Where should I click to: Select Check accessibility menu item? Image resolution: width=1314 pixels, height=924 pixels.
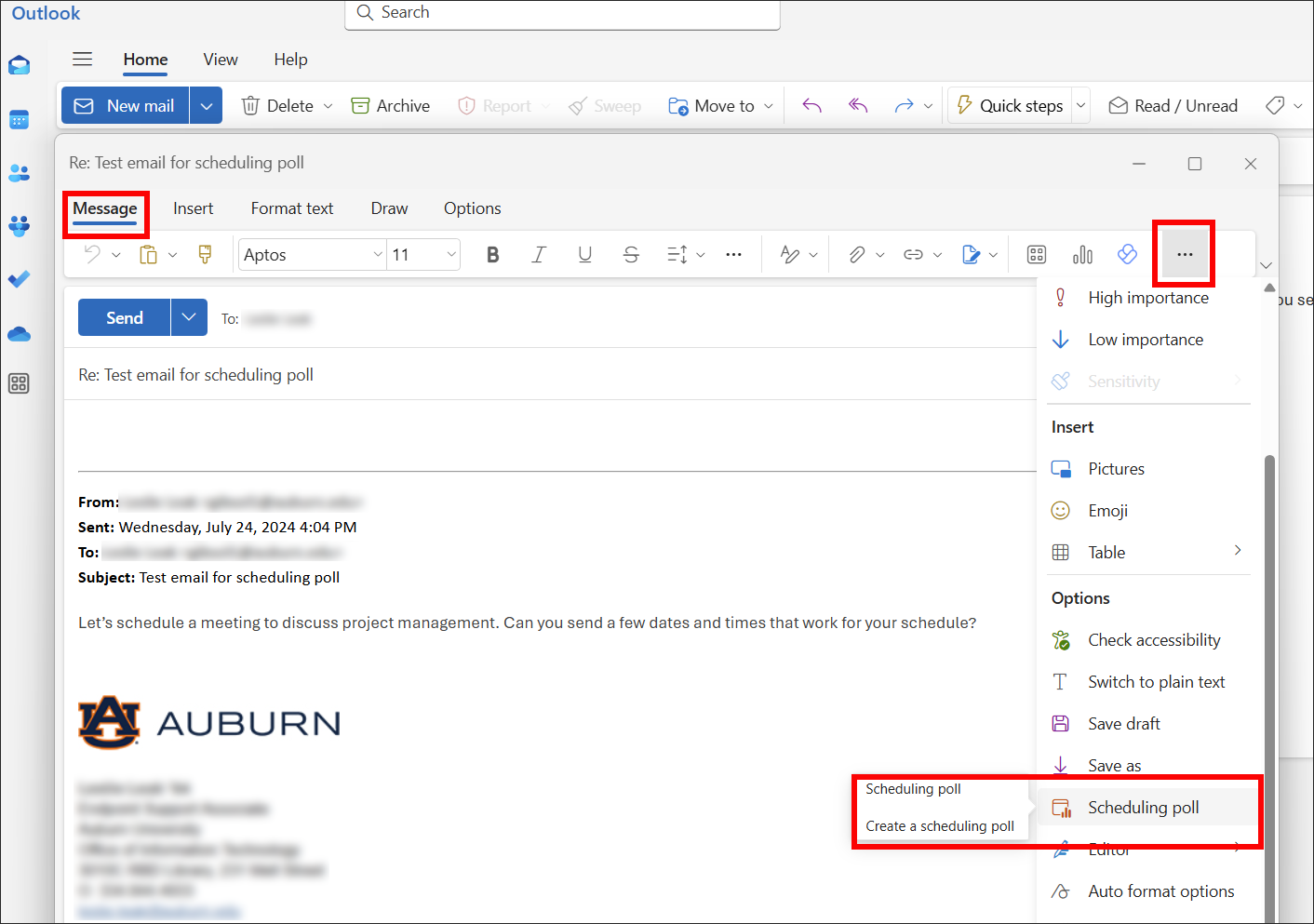coord(1149,640)
